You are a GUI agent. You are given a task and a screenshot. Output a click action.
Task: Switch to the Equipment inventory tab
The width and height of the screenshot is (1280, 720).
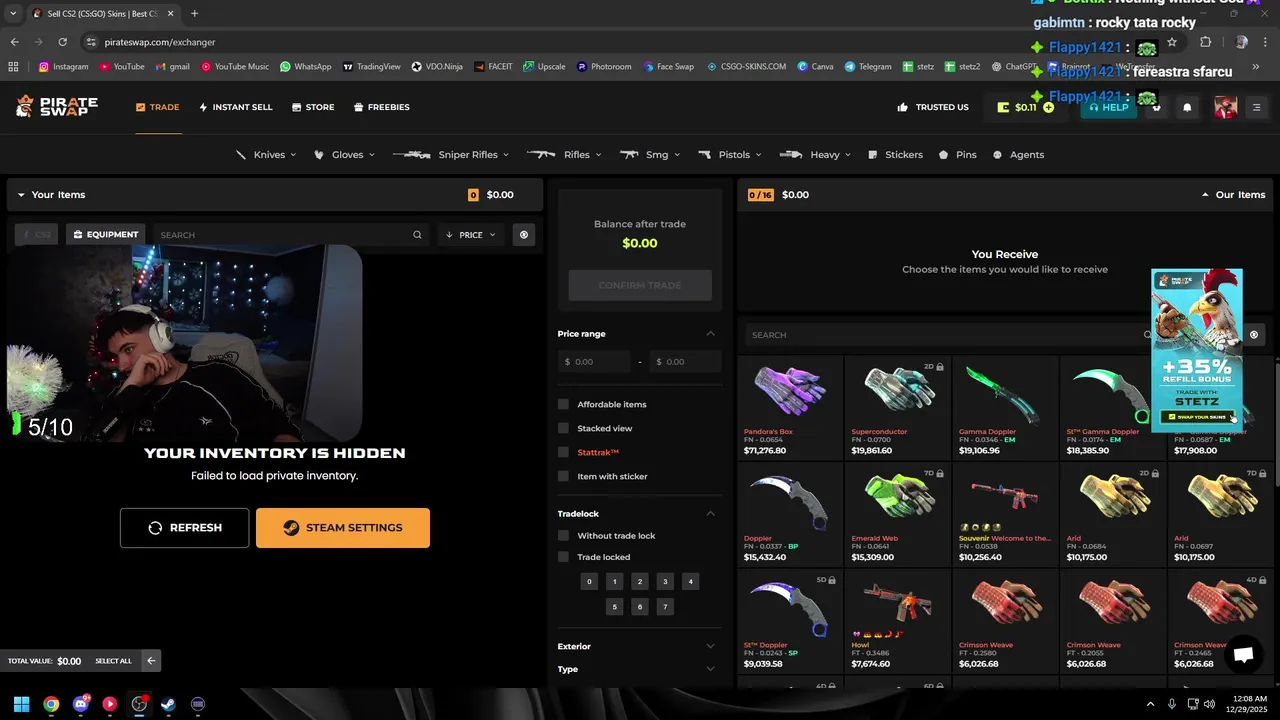105,235
